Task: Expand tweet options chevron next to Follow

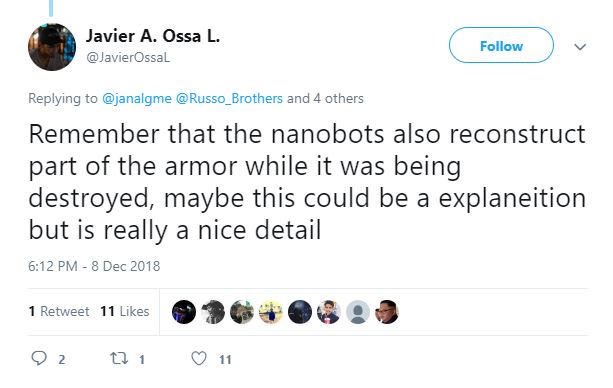Action: pyautogui.click(x=580, y=47)
